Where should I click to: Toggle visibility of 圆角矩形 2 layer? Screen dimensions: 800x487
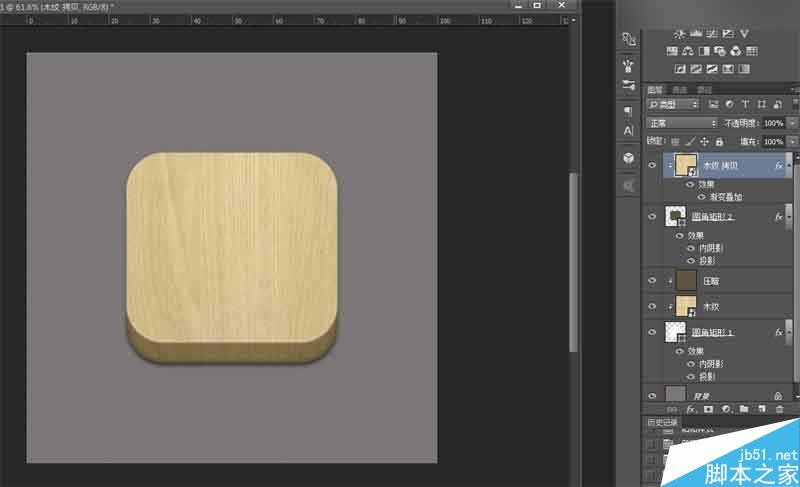click(652, 217)
